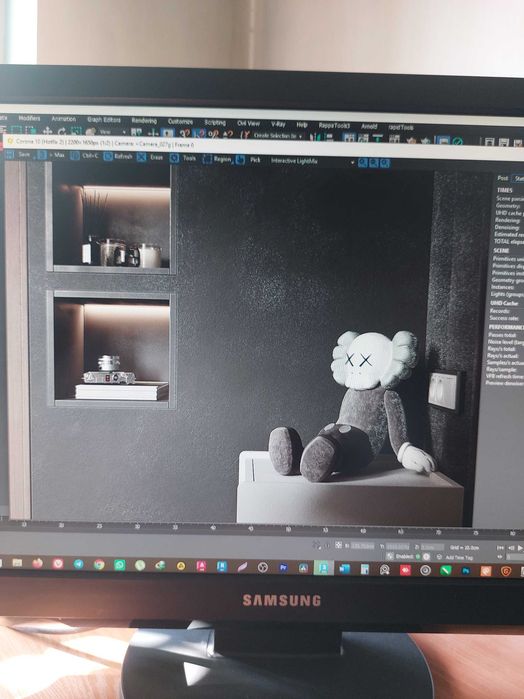Open the V-Ray menu
Viewport: 524px width, 699px height.
pos(278,124)
